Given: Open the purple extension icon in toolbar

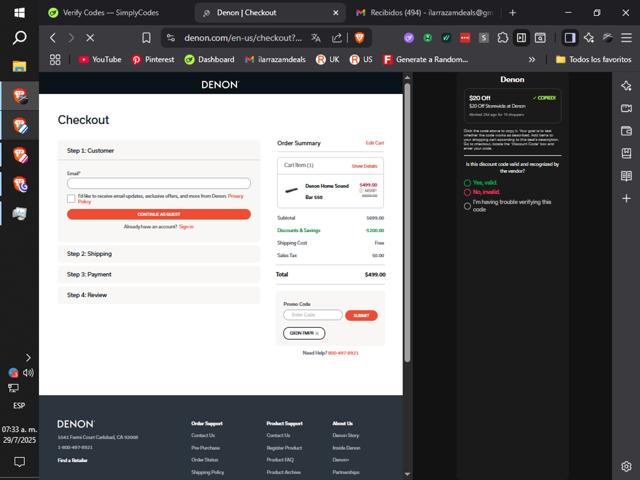Looking at the screenshot, I should [409, 38].
